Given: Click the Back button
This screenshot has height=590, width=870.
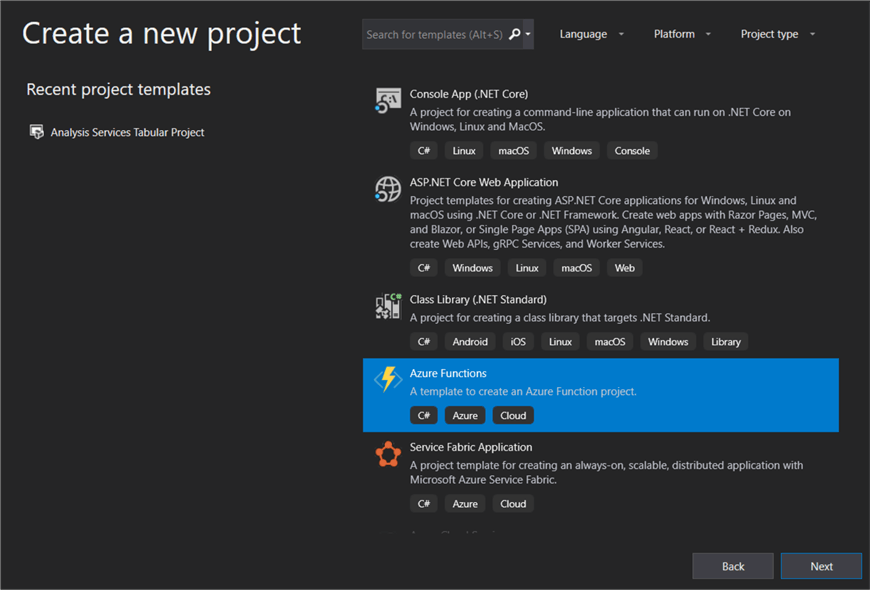Looking at the screenshot, I should (x=733, y=565).
